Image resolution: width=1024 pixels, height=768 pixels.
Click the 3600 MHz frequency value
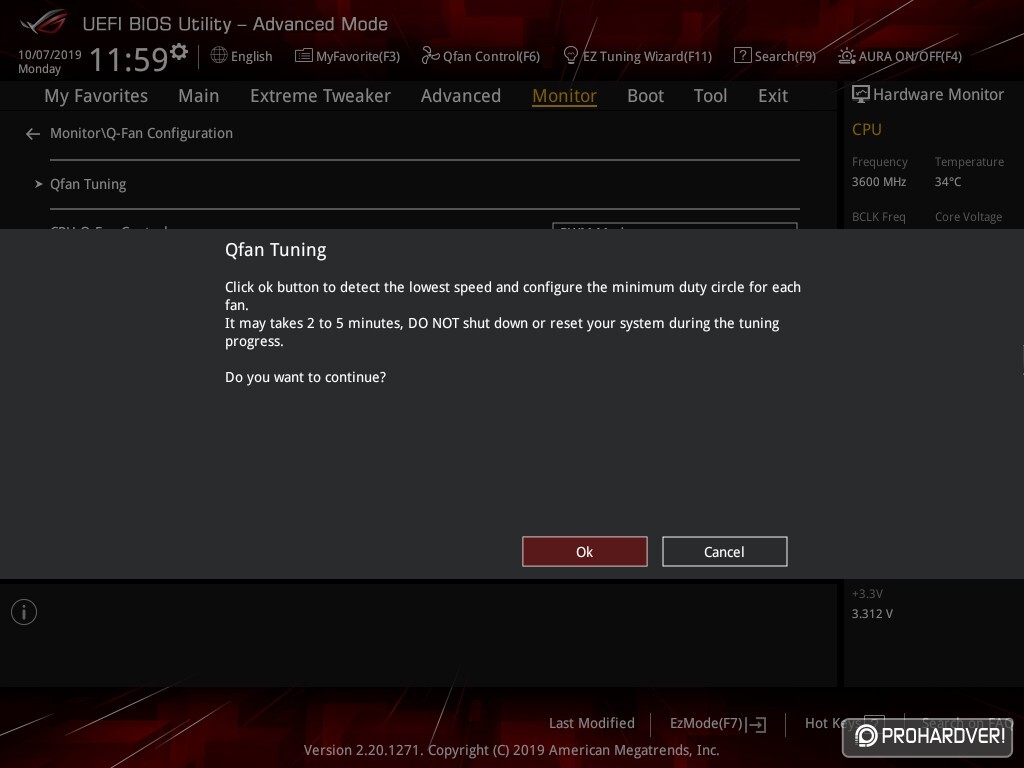[x=878, y=182]
